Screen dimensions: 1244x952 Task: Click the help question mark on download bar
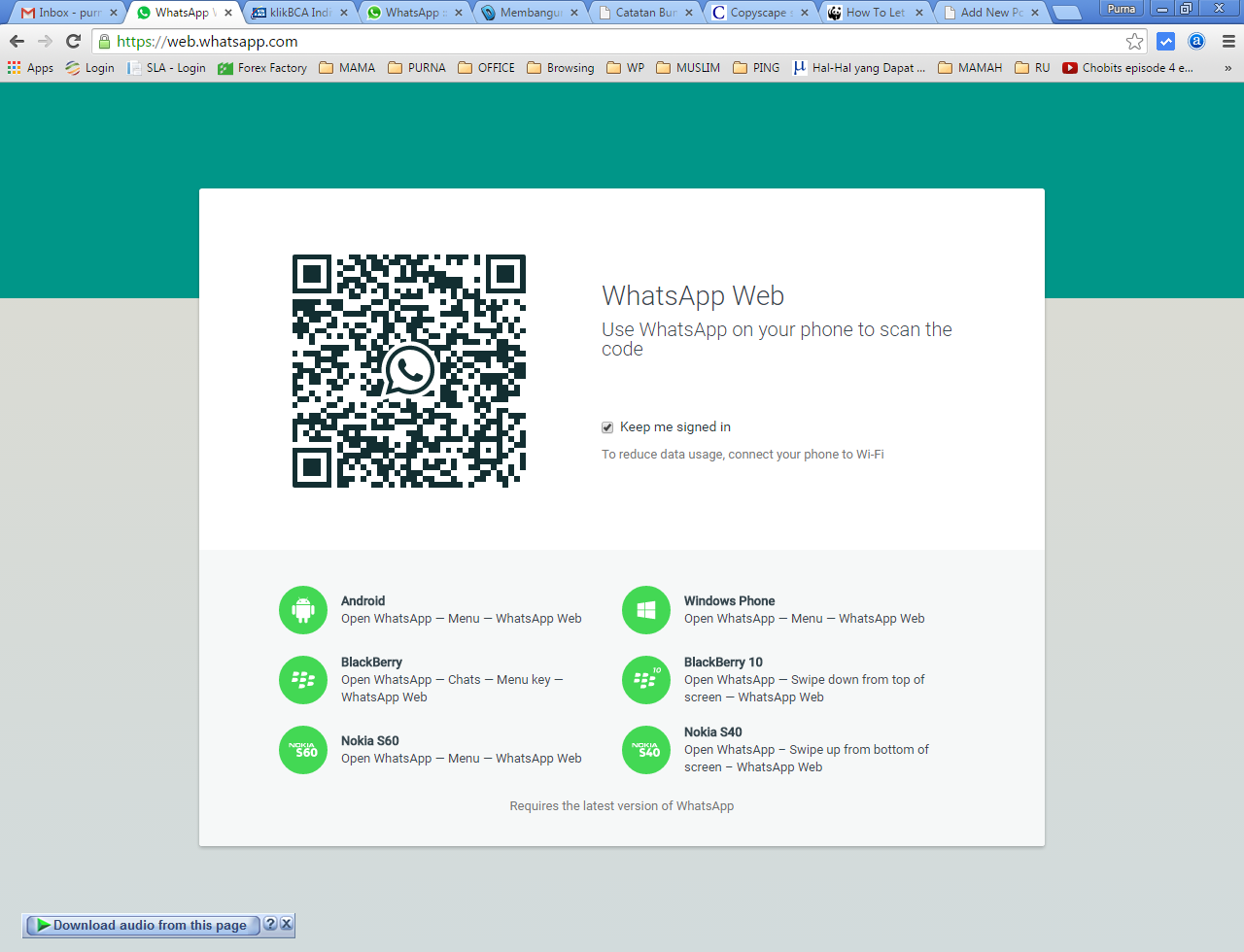[x=270, y=924]
